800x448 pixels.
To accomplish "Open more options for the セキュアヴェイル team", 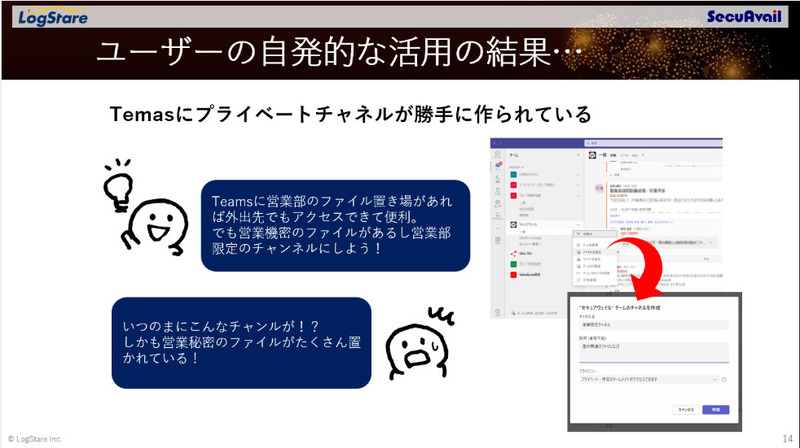I will (x=577, y=226).
